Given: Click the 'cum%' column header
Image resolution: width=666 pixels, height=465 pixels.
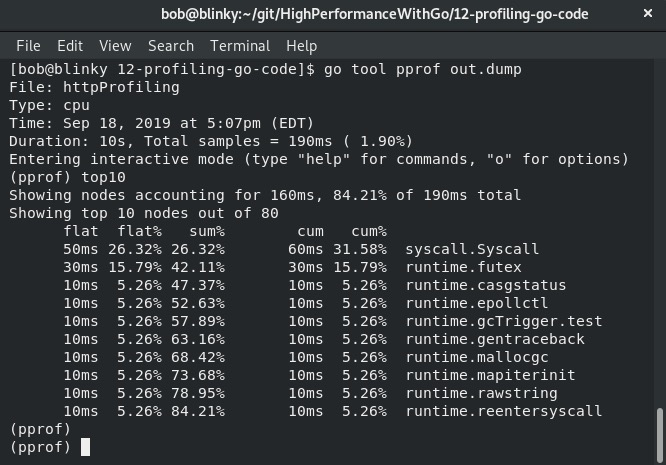Looking at the screenshot, I should 369,231.
